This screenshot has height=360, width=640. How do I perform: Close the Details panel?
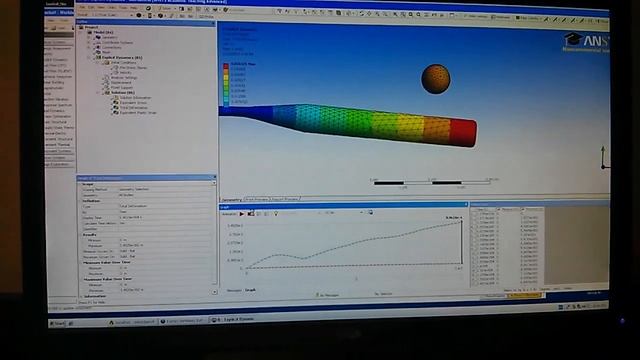pyautogui.click(x=214, y=177)
